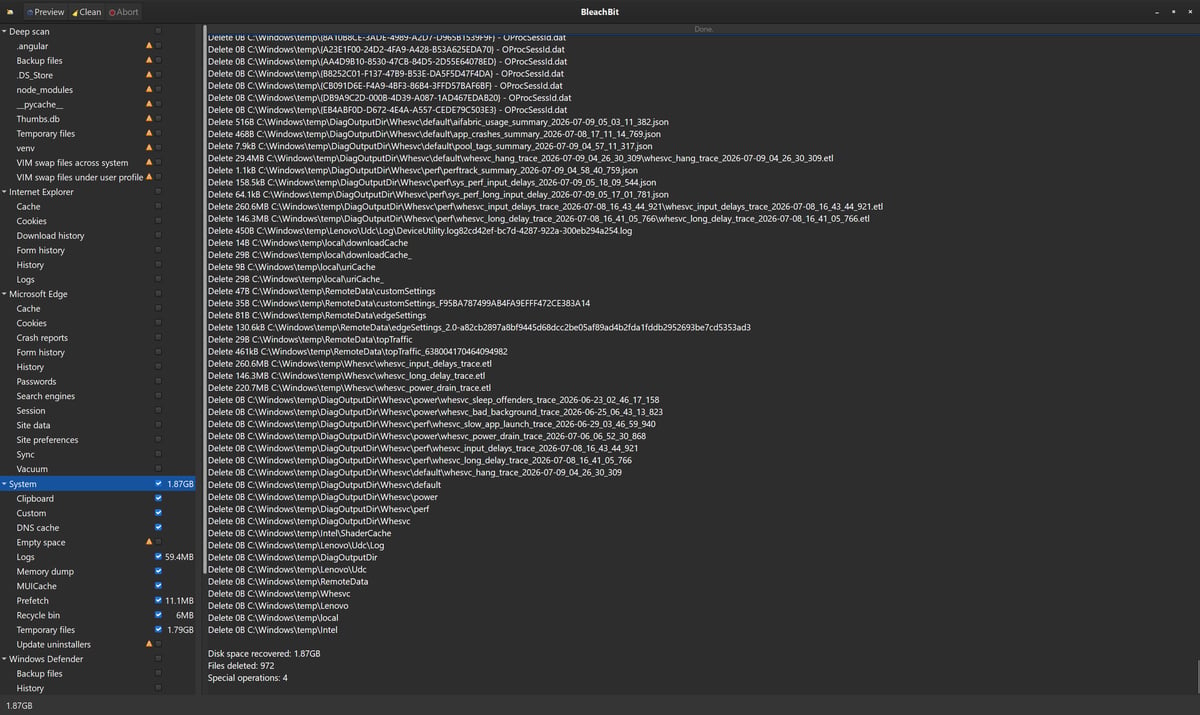
Task: Disable the Recycle bin checkbox
Action: pos(158,615)
